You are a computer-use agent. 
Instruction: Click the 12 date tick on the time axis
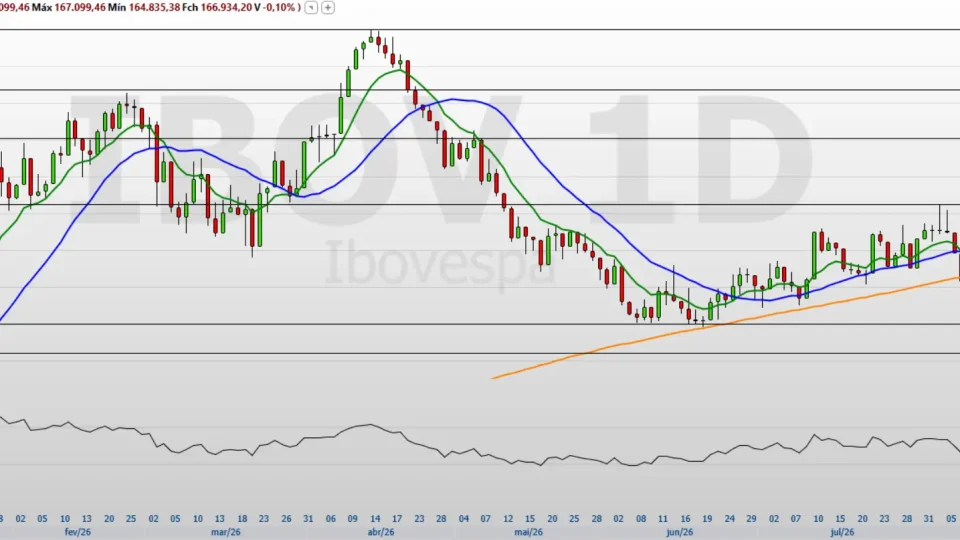508,519
